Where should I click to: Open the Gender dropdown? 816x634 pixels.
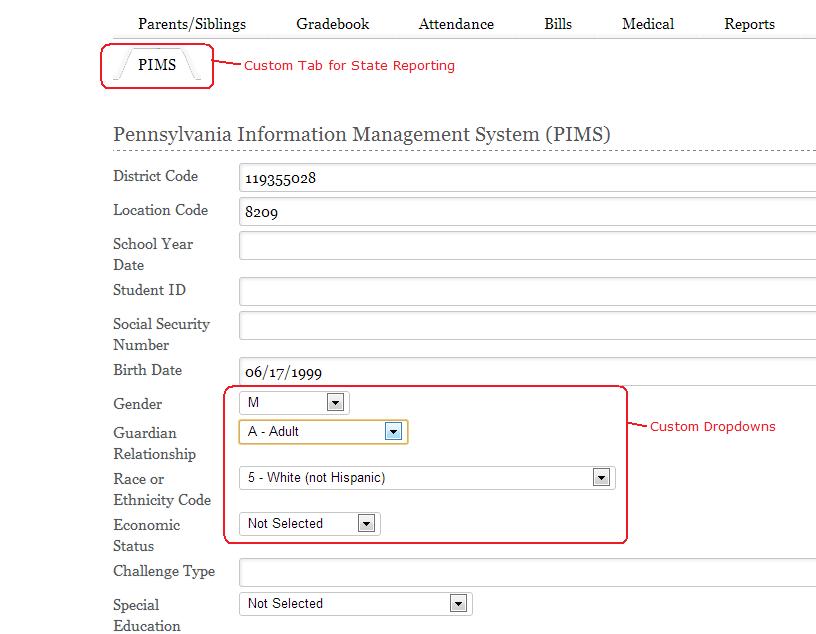tap(294, 403)
